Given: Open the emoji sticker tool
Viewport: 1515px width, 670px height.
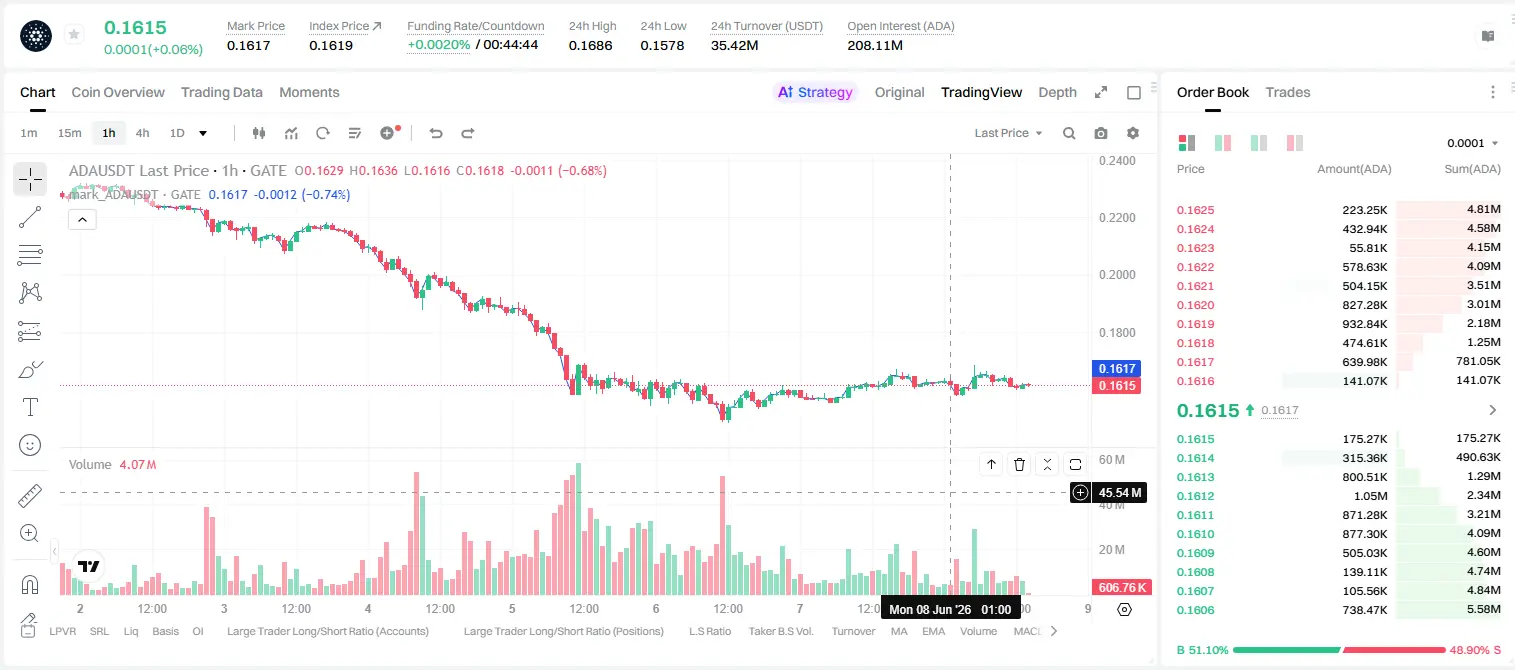Looking at the screenshot, I should tap(30, 444).
